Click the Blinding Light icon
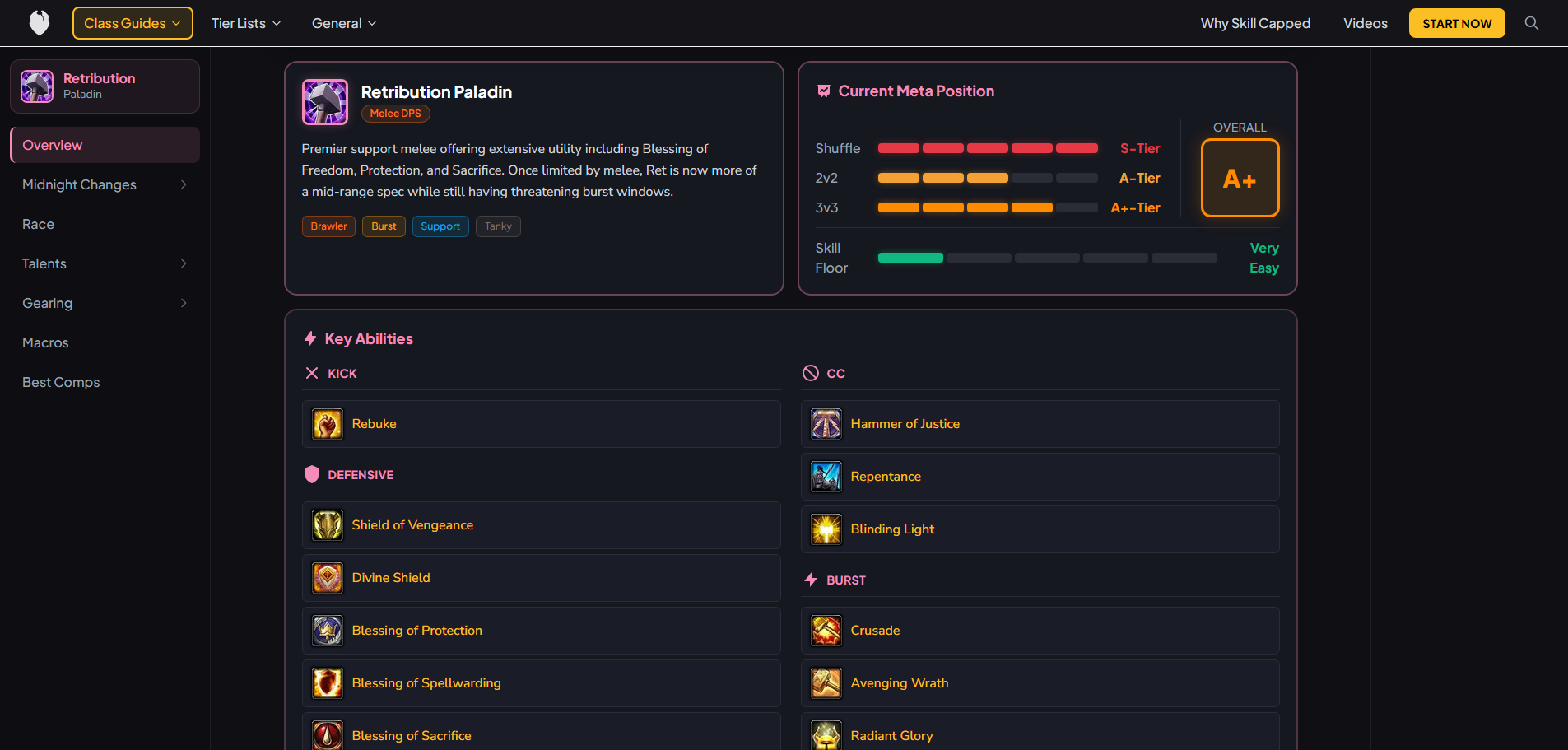The width and height of the screenshot is (1568, 750). pyautogui.click(x=826, y=529)
